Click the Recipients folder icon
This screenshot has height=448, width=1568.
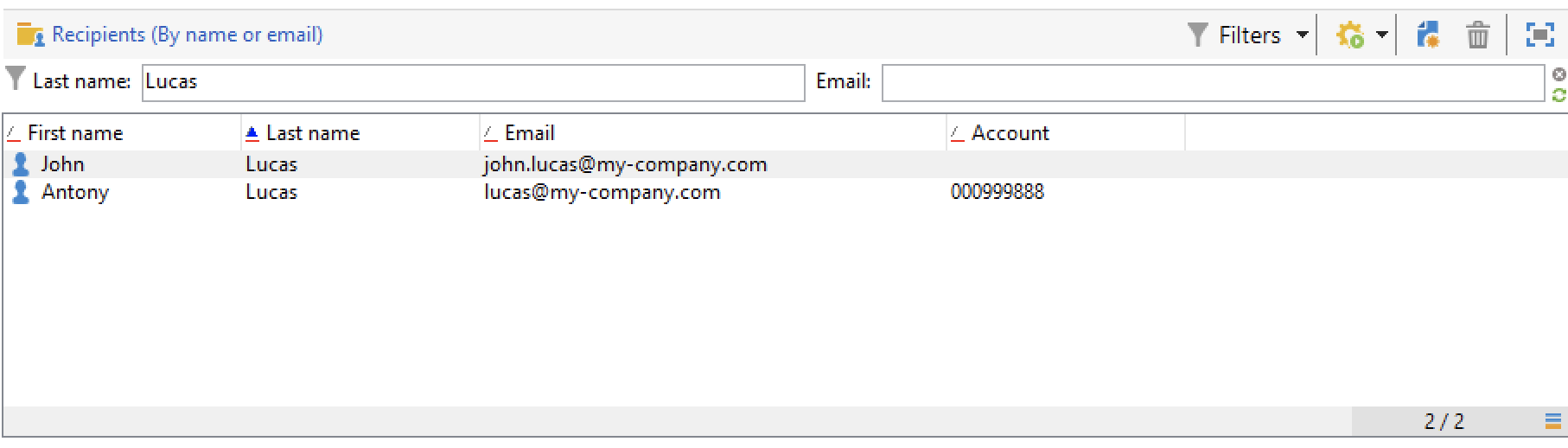pyautogui.click(x=30, y=35)
